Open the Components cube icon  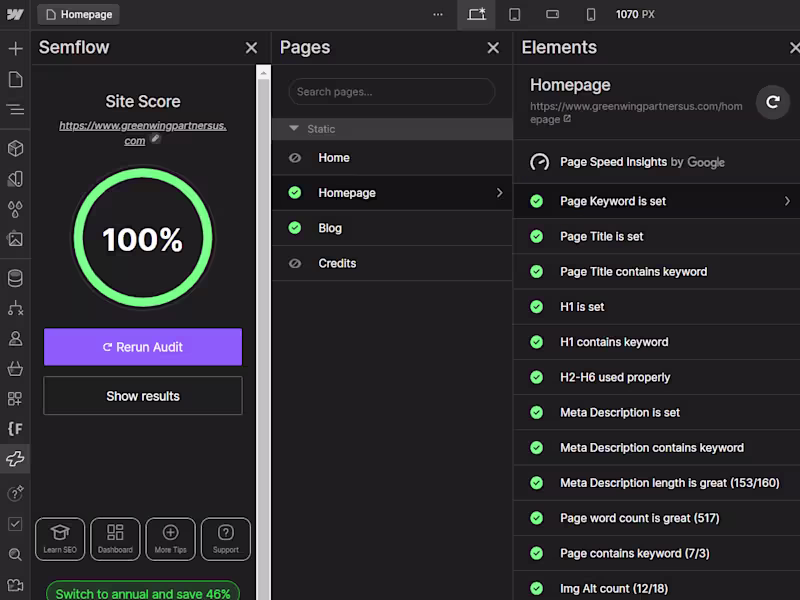[15, 149]
